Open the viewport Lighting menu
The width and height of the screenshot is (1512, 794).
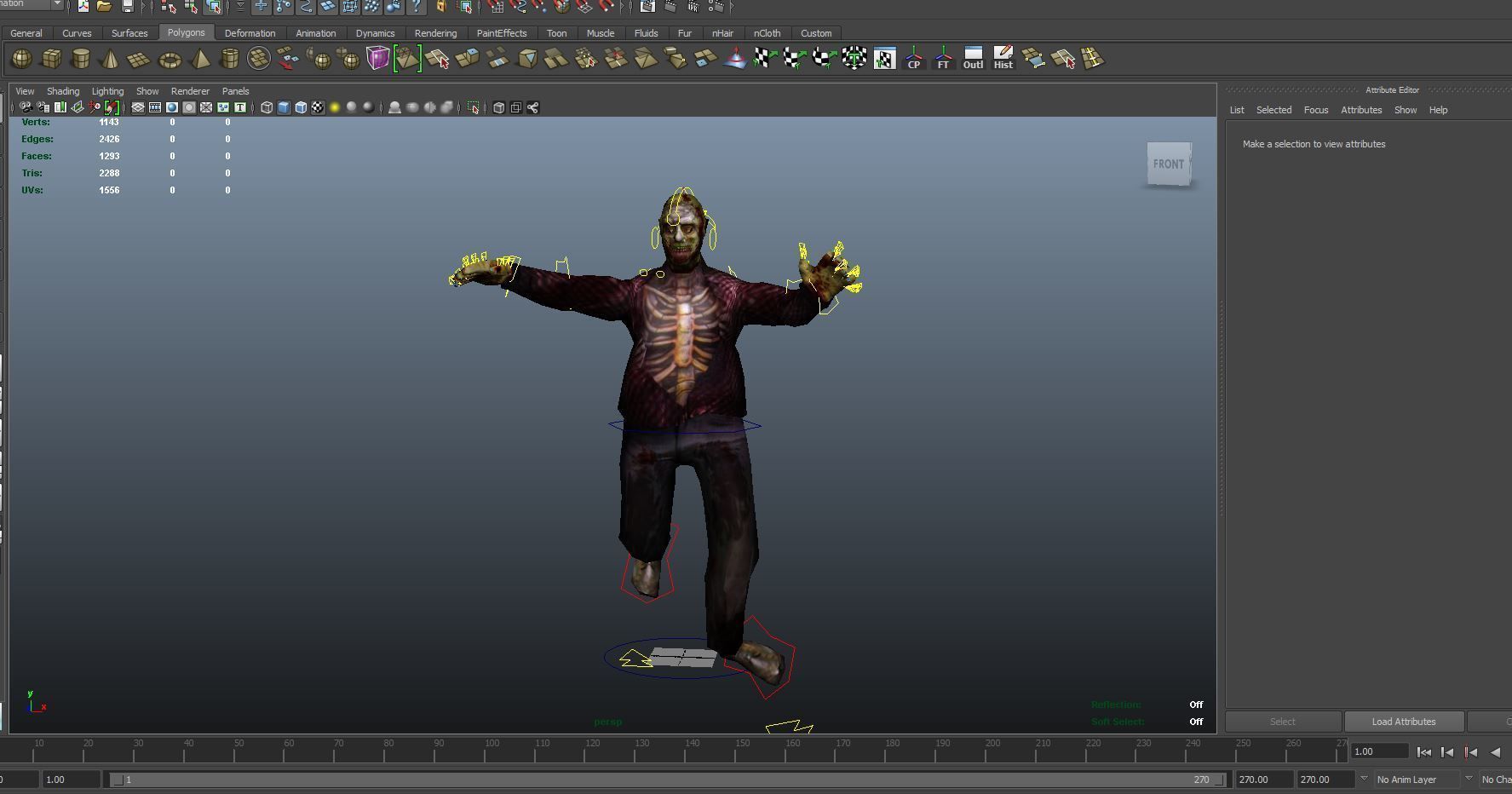coord(107,91)
